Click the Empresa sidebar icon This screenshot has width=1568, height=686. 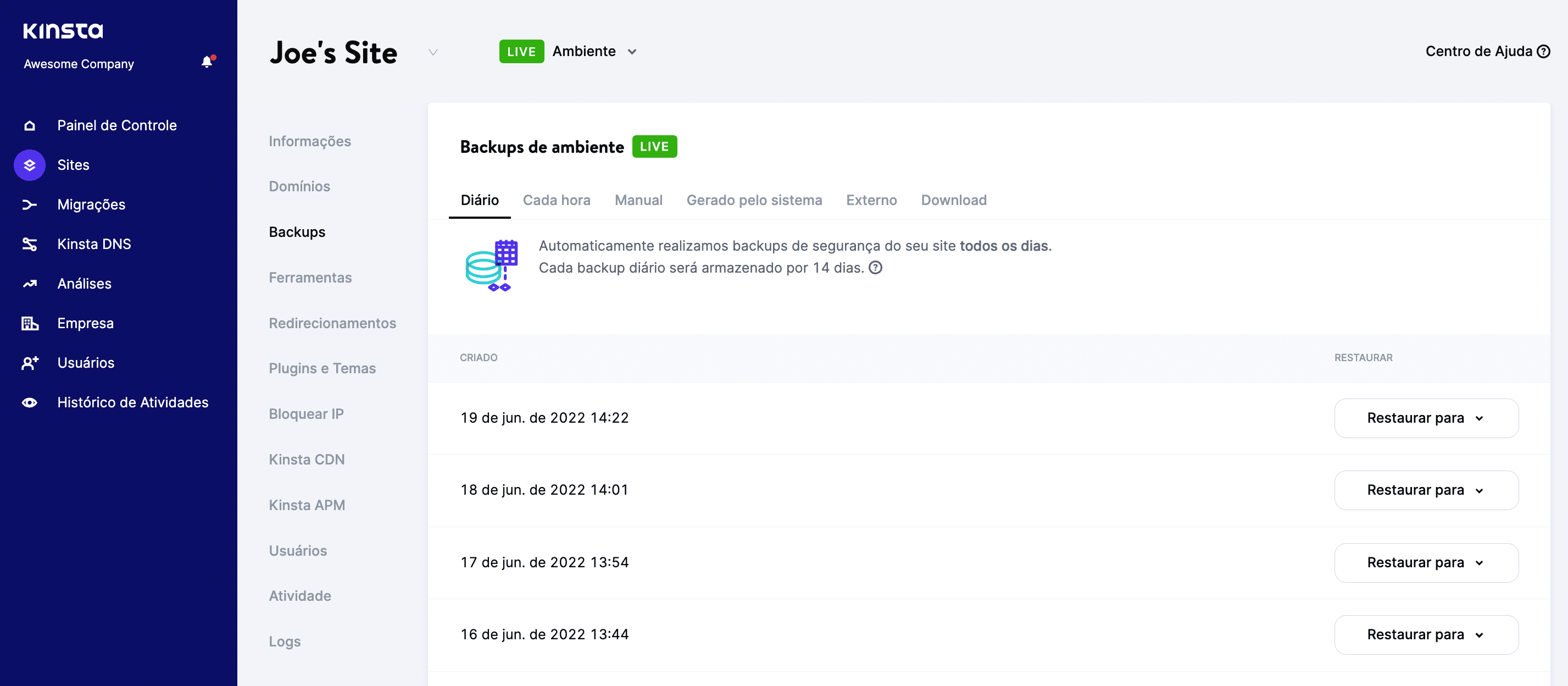(x=29, y=323)
